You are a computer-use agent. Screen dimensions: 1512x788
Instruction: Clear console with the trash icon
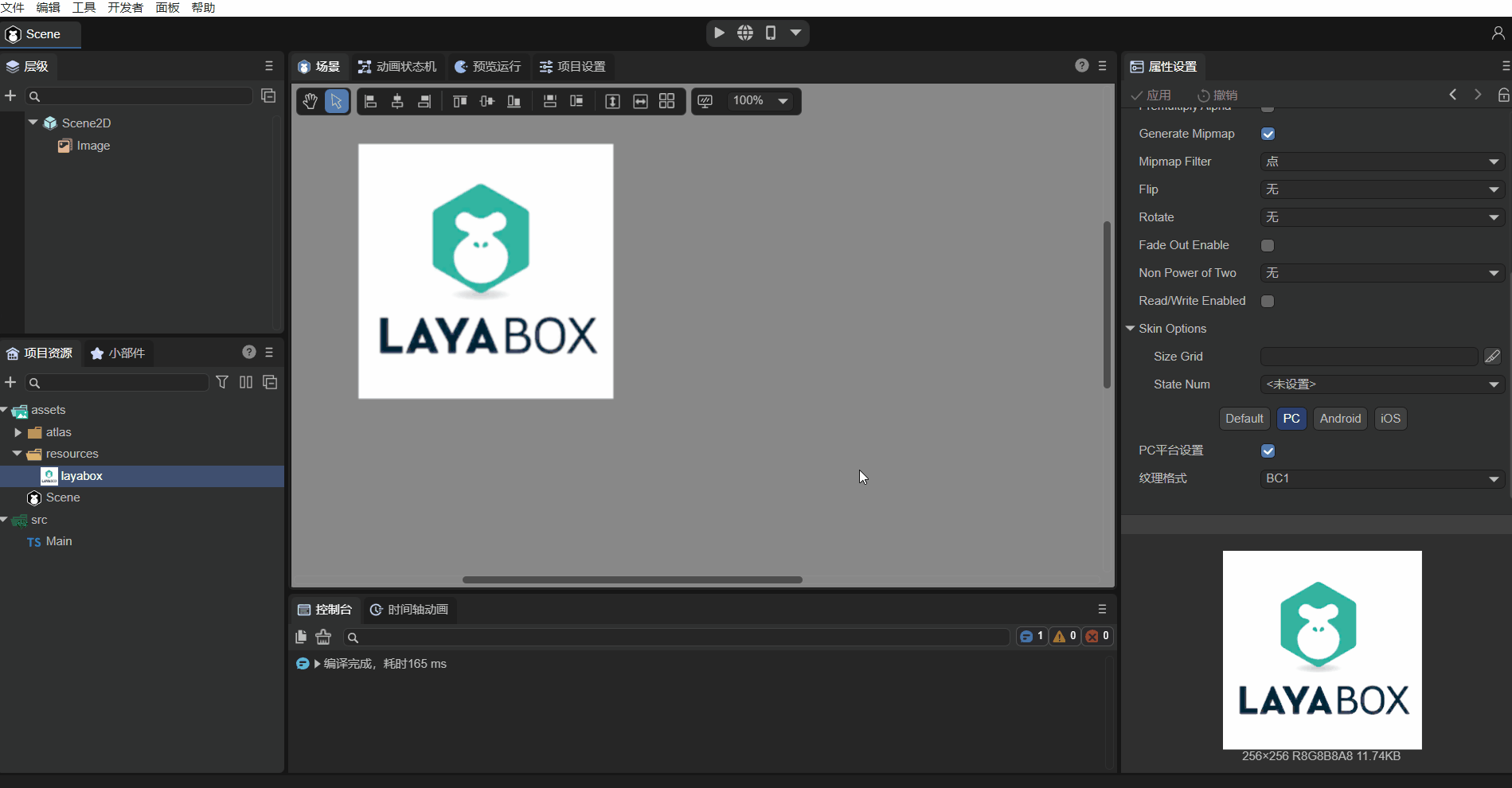323,637
